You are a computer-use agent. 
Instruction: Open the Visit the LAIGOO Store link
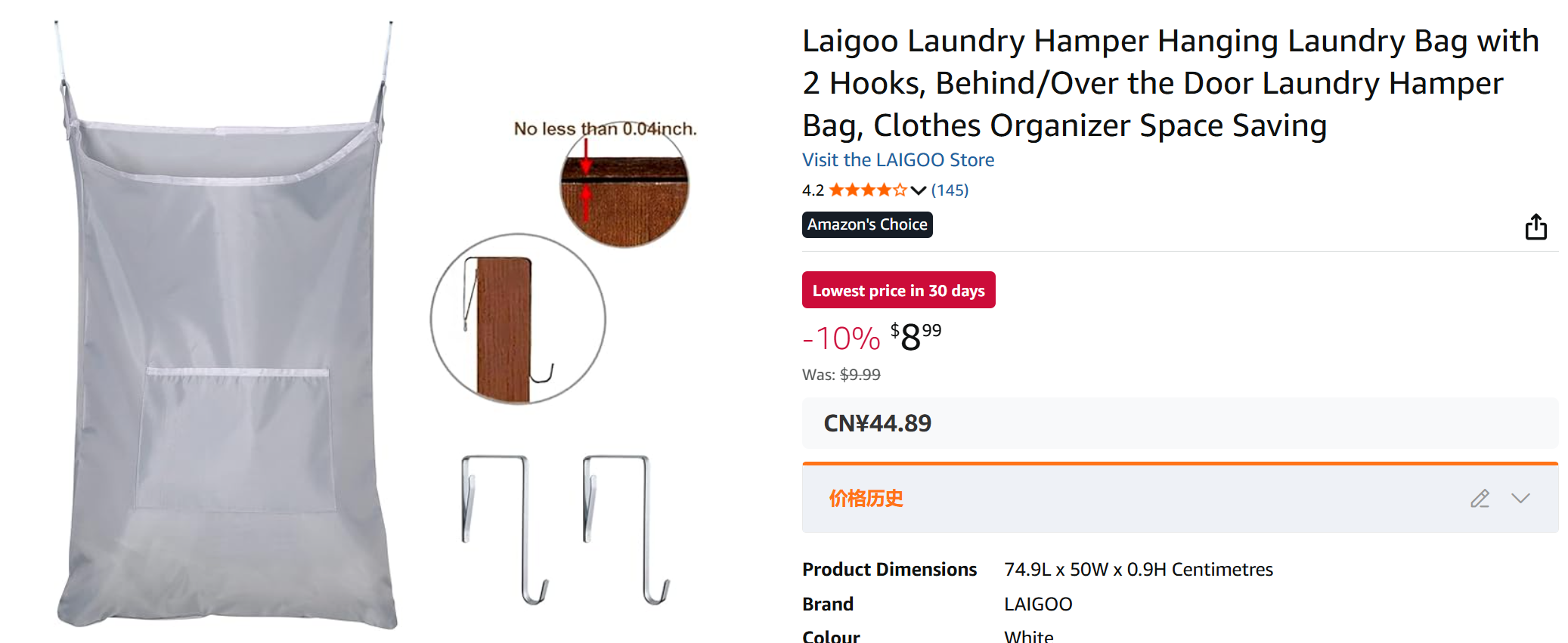[x=897, y=160]
